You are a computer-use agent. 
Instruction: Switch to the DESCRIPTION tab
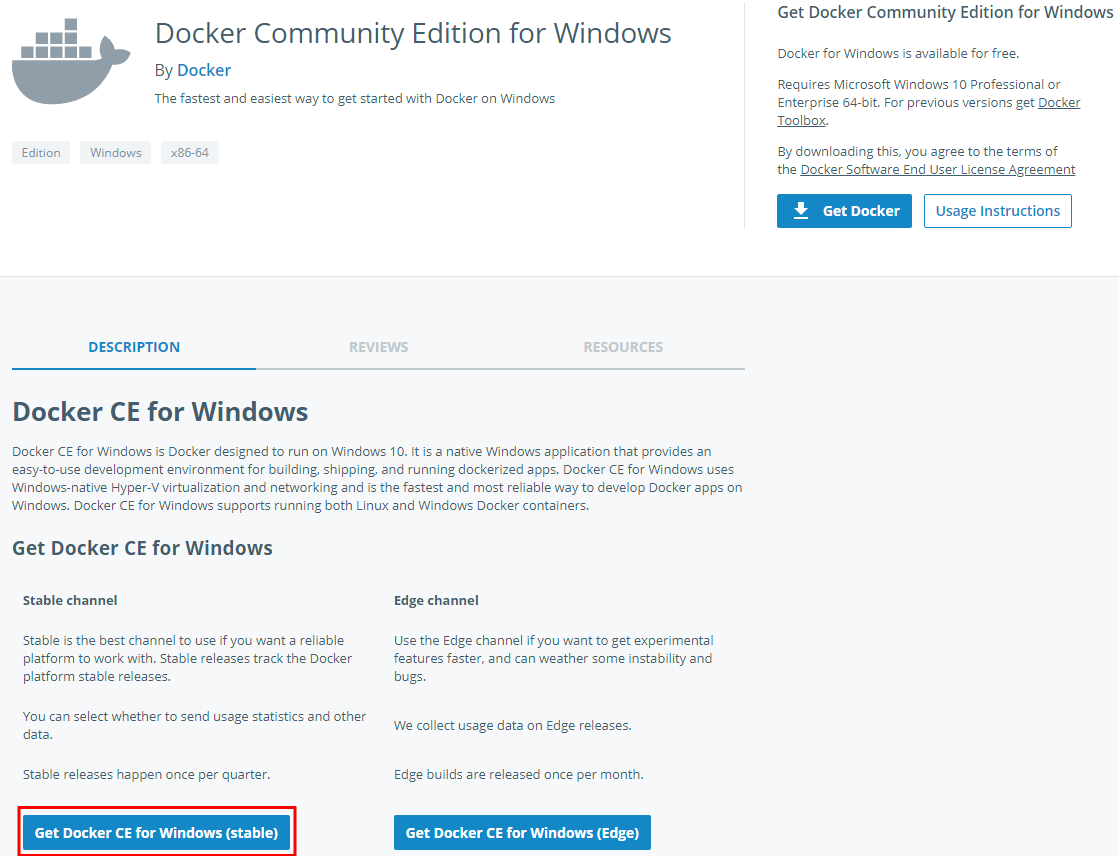[x=134, y=347]
